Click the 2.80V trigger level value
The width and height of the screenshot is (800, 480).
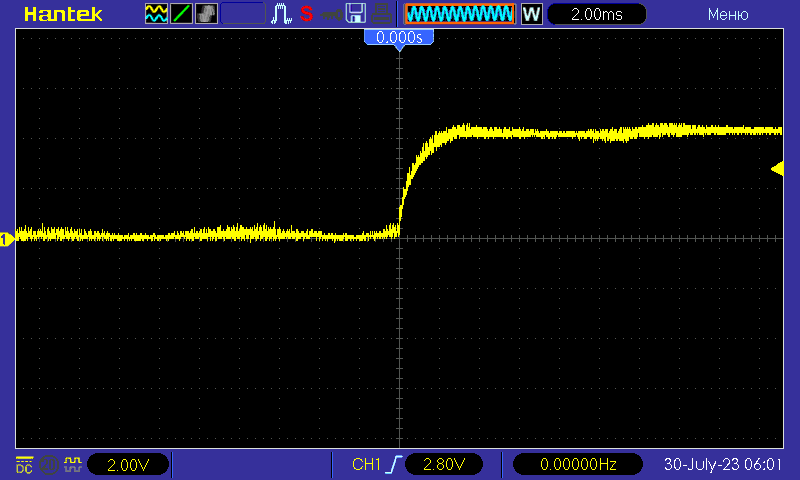tap(443, 464)
